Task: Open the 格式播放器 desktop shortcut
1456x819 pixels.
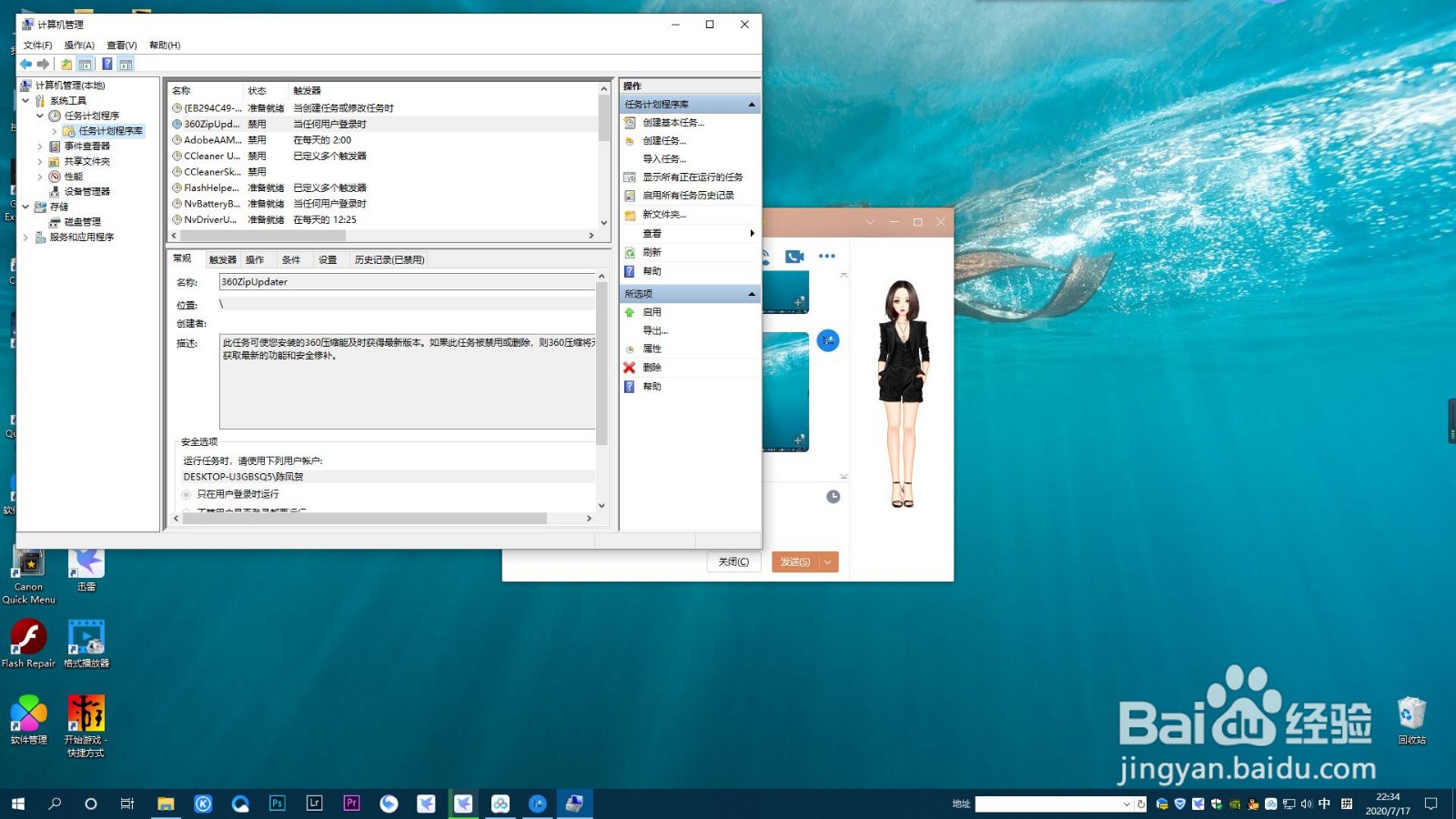Action: tap(86, 644)
